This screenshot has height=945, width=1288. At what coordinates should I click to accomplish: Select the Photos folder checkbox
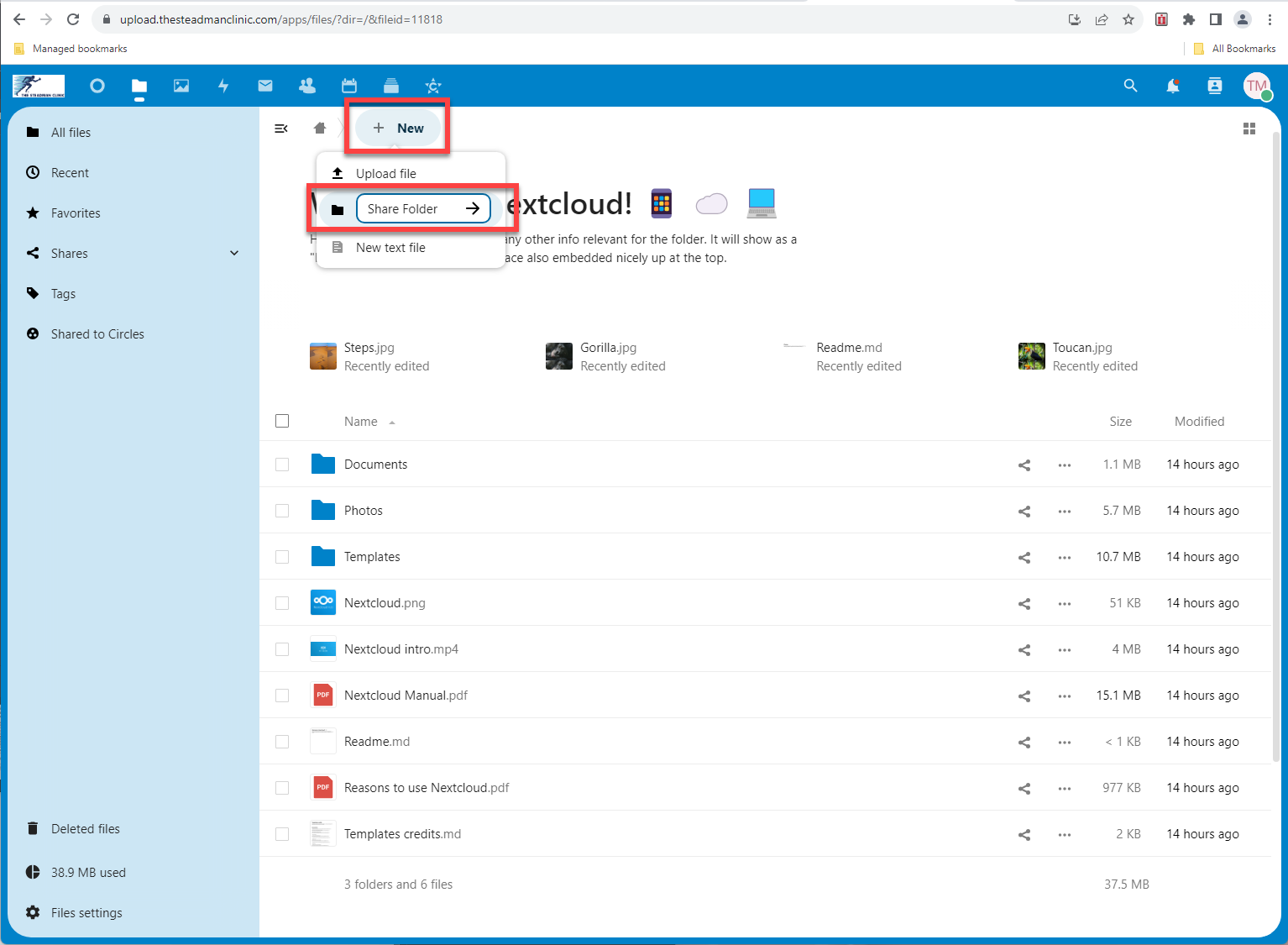coord(282,511)
